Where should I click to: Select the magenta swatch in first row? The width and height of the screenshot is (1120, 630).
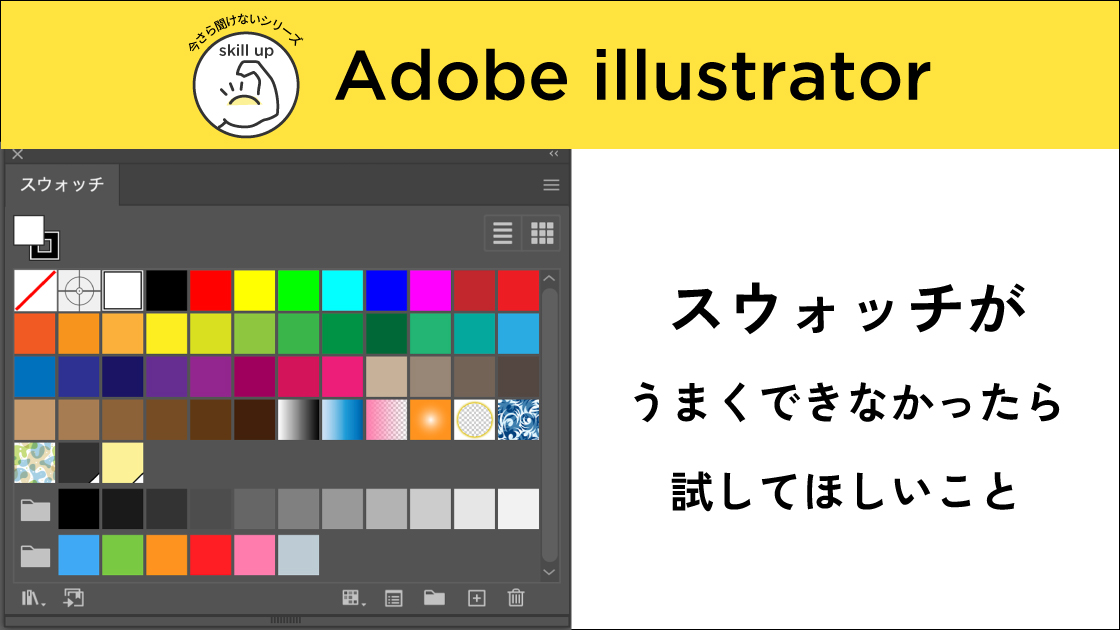[430, 291]
